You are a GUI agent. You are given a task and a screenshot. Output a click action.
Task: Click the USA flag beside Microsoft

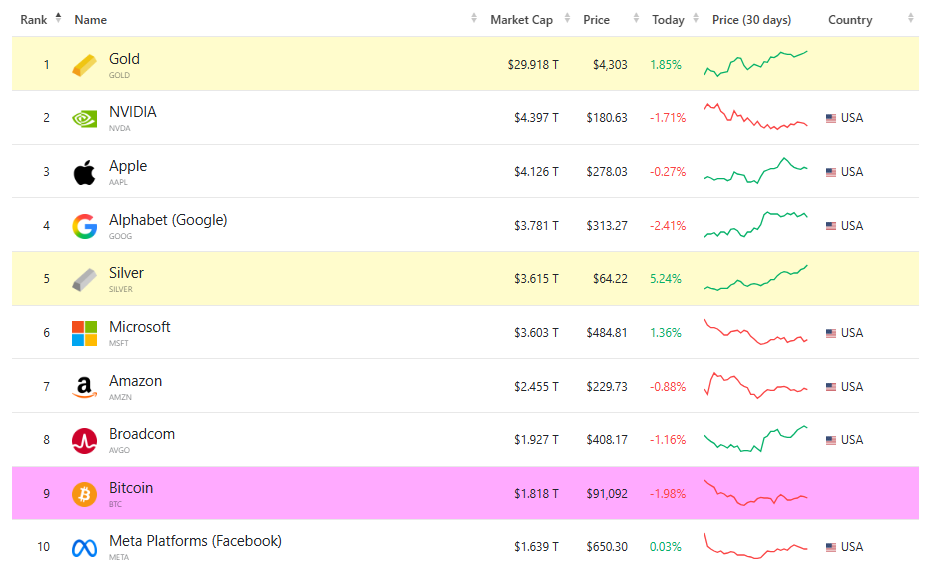[x=831, y=333]
